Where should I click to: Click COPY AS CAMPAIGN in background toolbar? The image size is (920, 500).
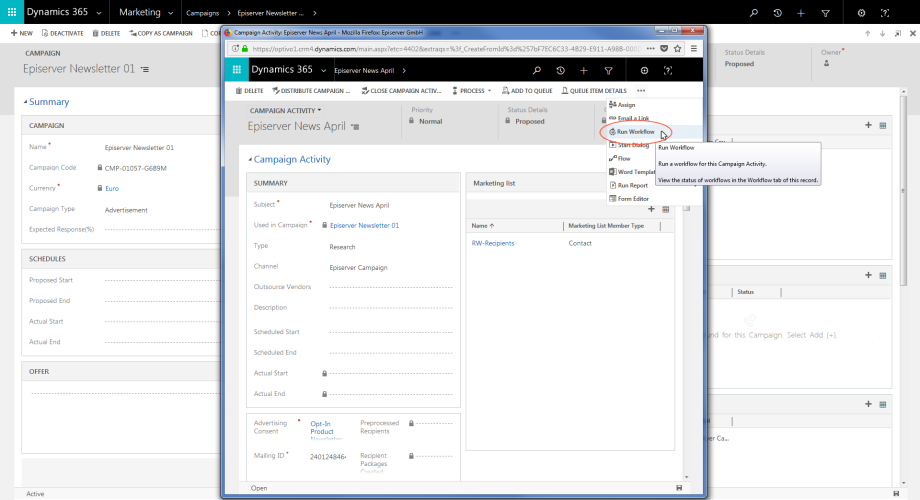[161, 33]
